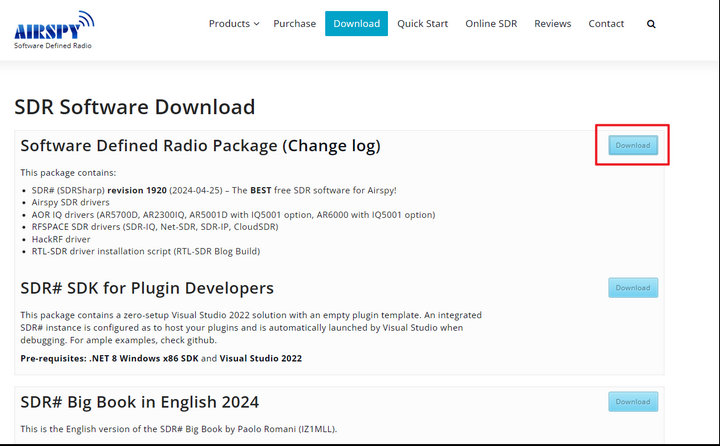Go to Quick Start page
The image size is (720, 446).
click(x=422, y=23)
